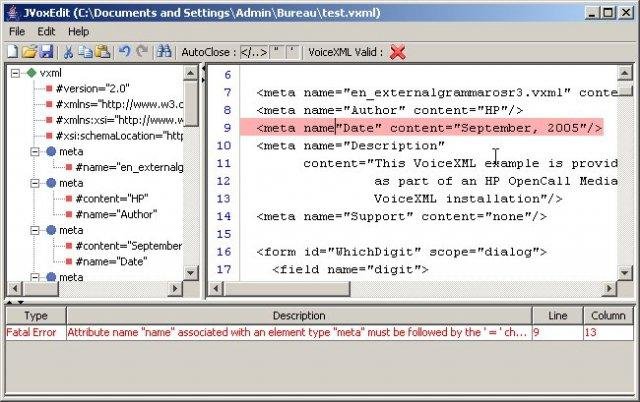Cut selection using the scissors icon
The width and height of the screenshot is (640, 402).
[x=68, y=52]
